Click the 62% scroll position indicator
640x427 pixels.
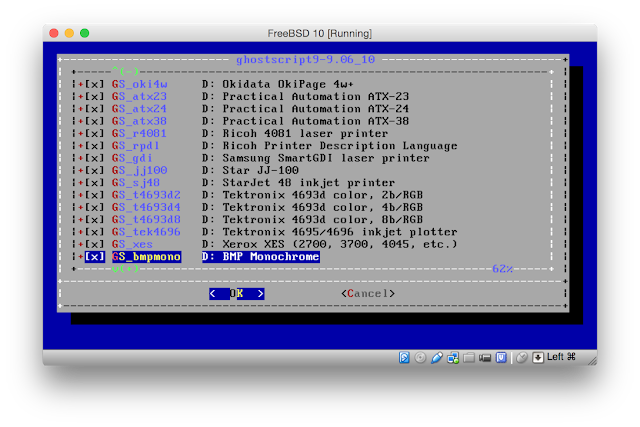tap(502, 269)
